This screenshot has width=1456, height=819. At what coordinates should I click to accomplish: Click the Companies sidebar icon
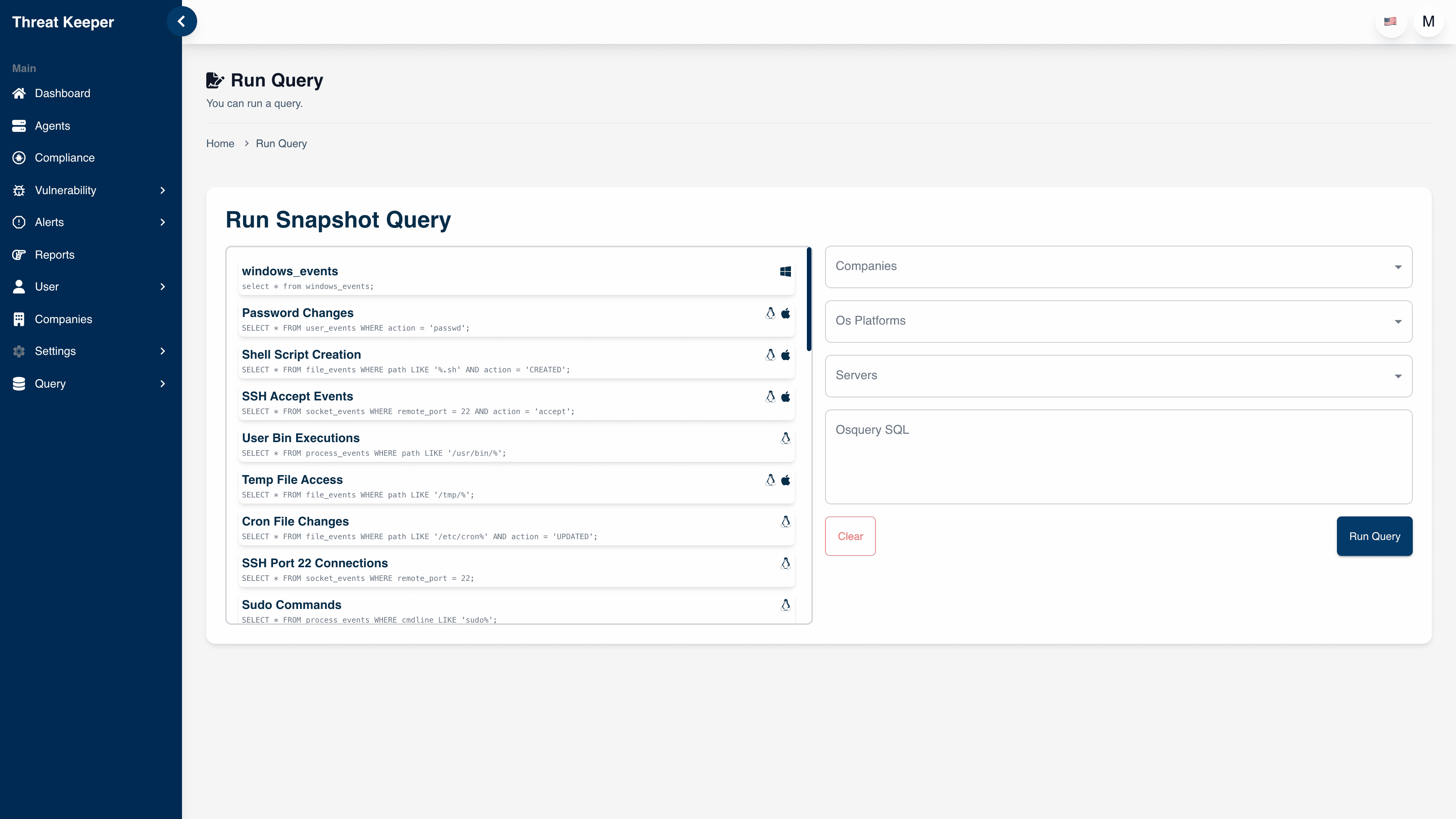point(19,319)
